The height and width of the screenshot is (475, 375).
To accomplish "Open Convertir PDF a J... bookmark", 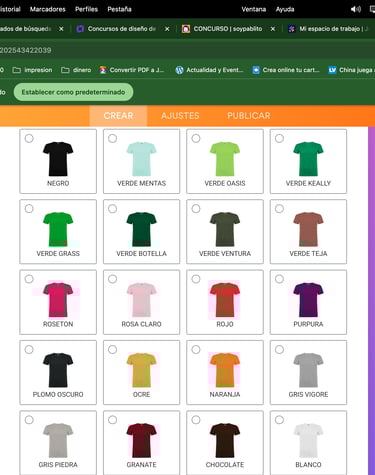I will point(132,70).
